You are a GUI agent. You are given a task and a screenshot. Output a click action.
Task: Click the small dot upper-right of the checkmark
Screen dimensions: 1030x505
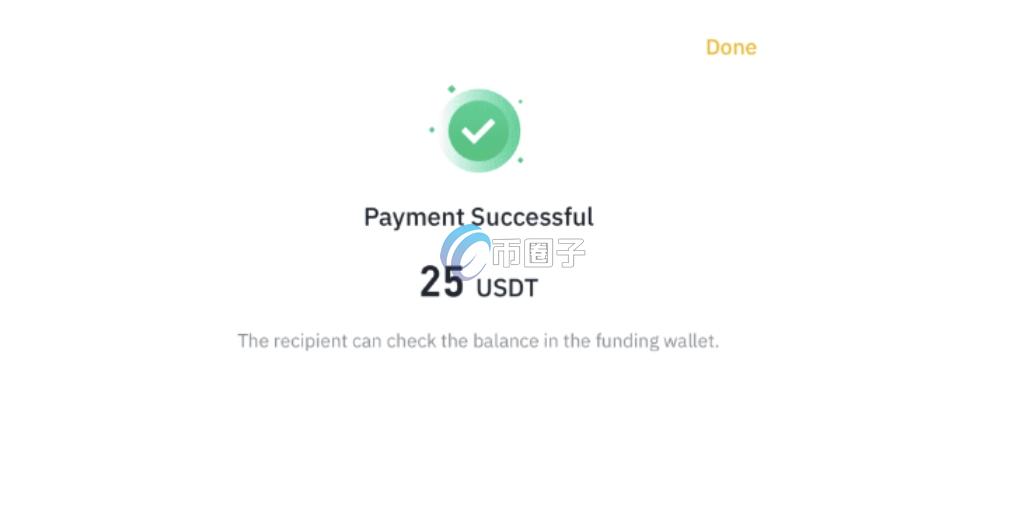tap(520, 102)
